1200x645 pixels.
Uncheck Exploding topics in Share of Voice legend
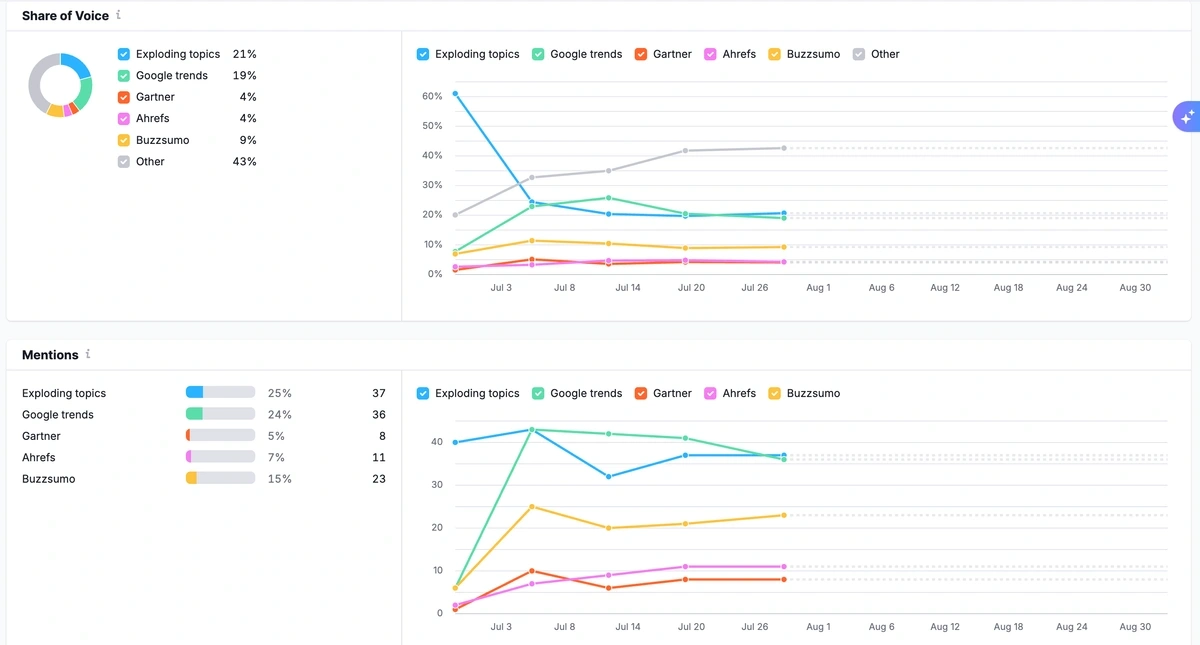point(124,54)
